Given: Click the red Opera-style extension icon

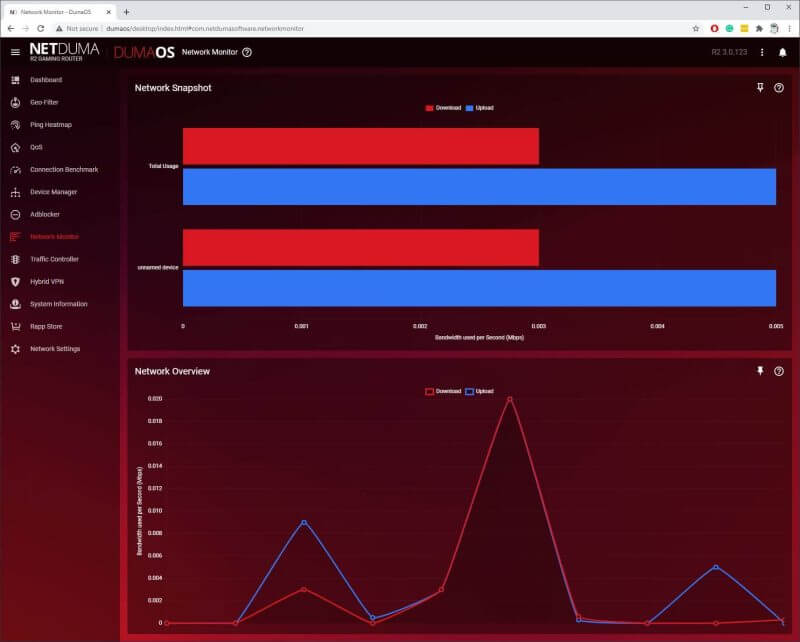Looking at the screenshot, I should [x=714, y=29].
